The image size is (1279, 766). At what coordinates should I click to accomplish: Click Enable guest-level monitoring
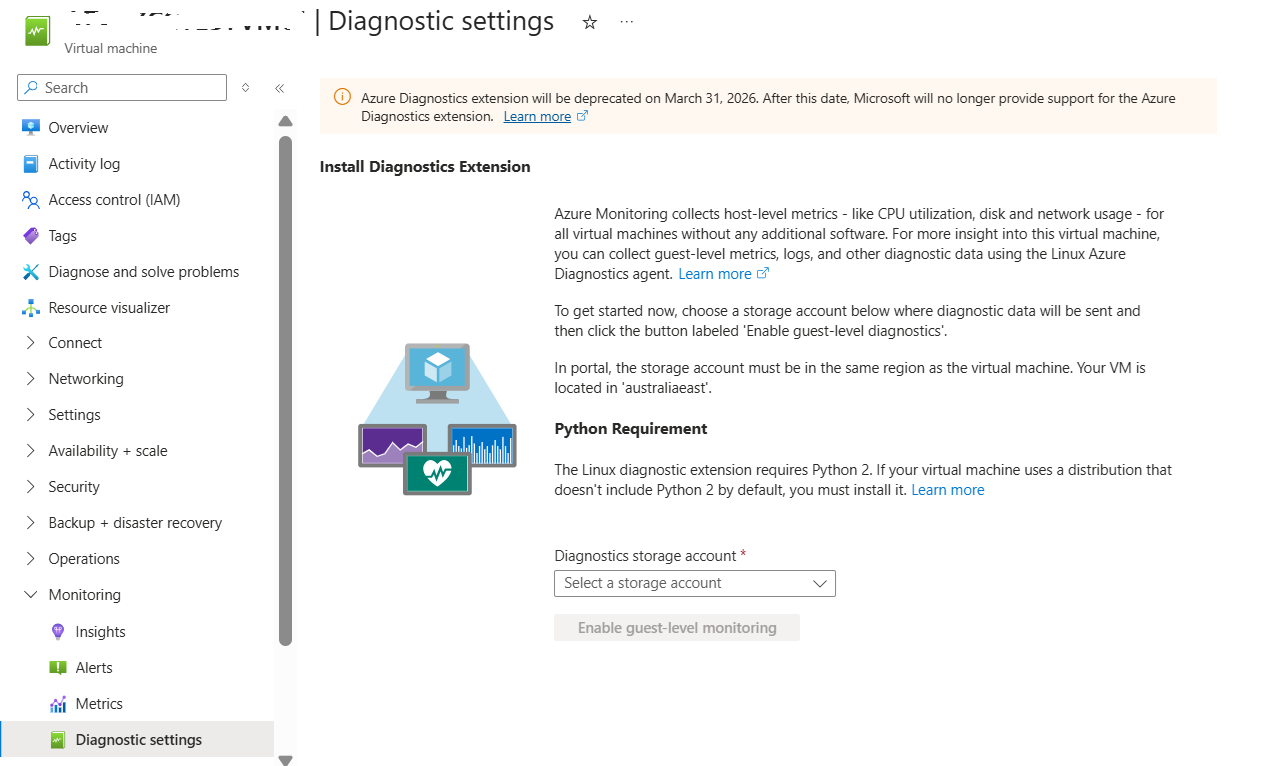[676, 627]
